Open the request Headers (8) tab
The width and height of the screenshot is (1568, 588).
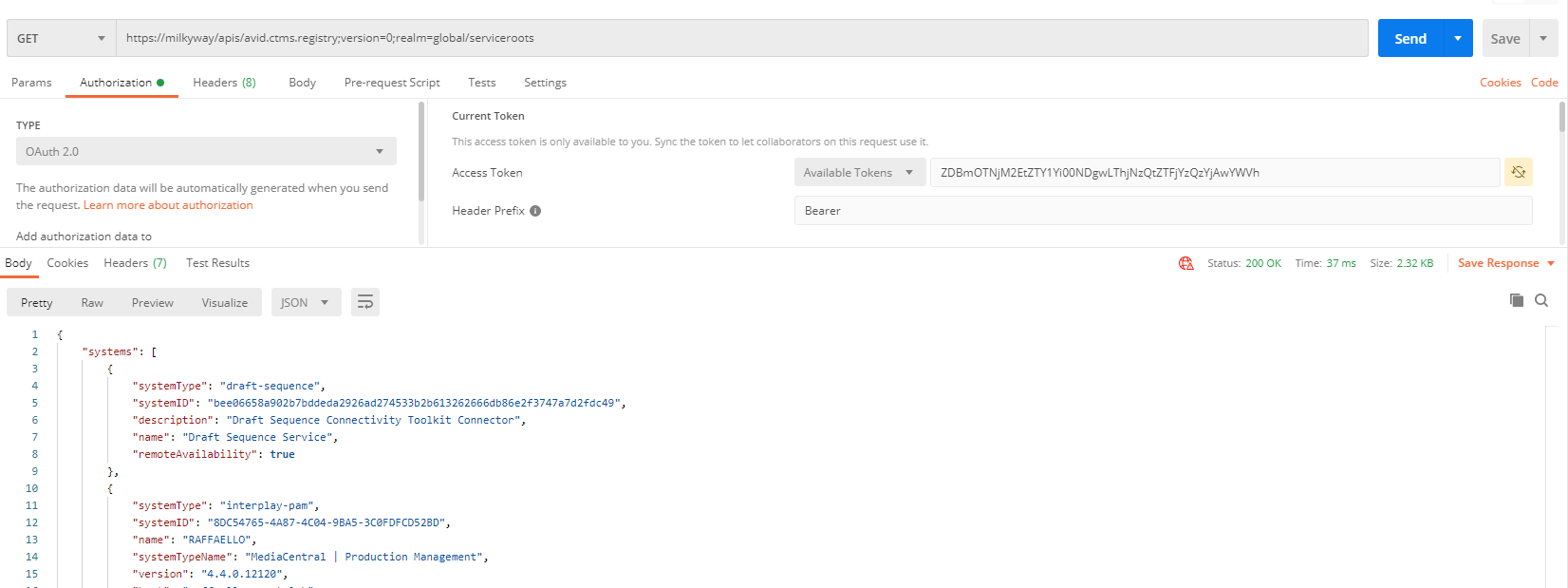click(x=224, y=83)
